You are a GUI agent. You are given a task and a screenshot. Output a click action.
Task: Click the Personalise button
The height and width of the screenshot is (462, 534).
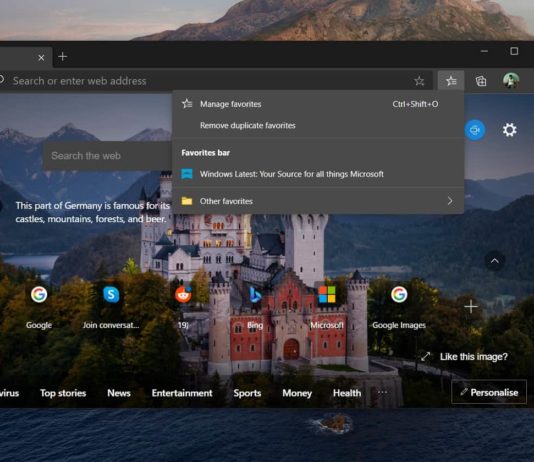point(489,392)
